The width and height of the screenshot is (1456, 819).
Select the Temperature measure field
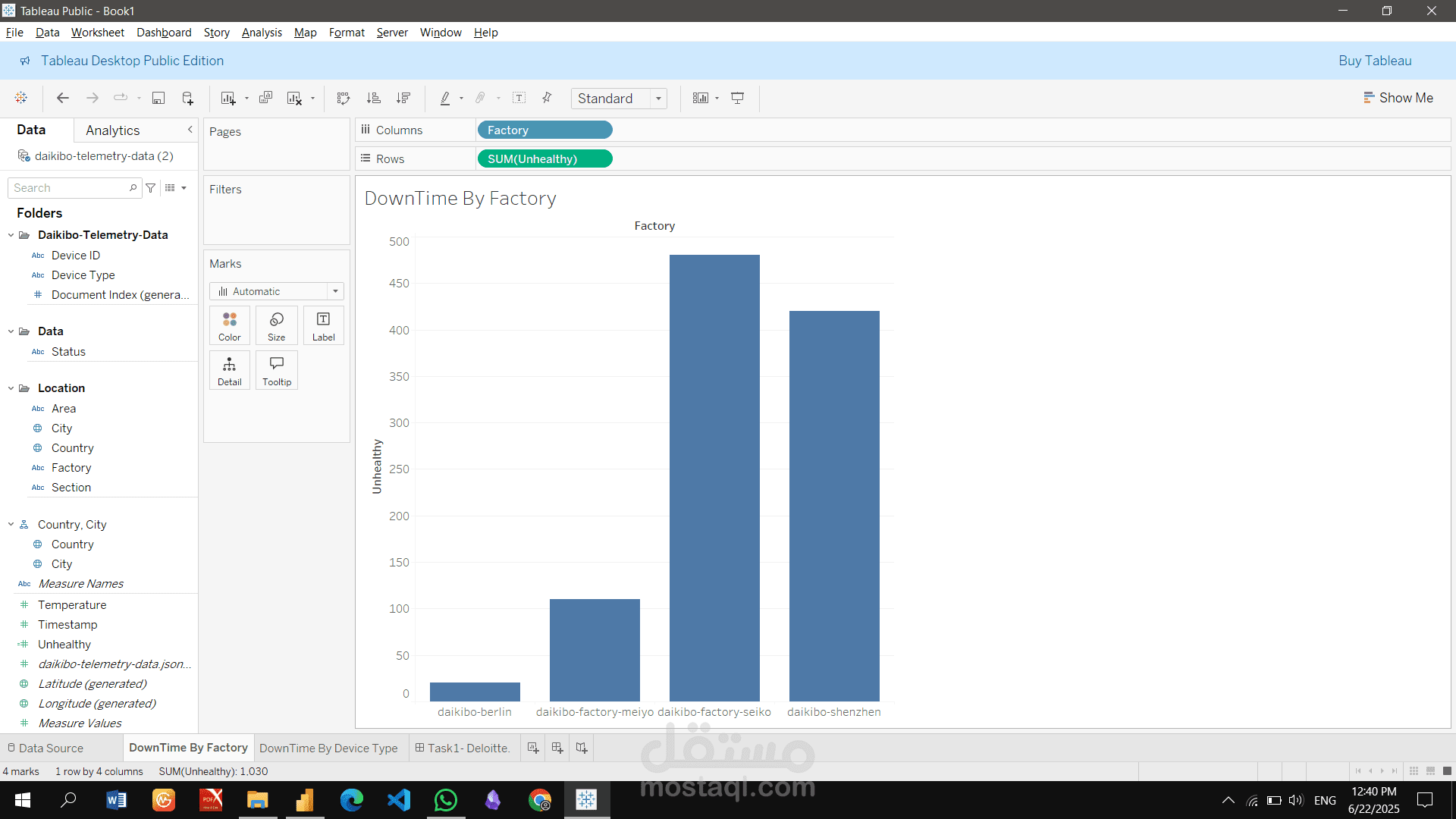[72, 605]
